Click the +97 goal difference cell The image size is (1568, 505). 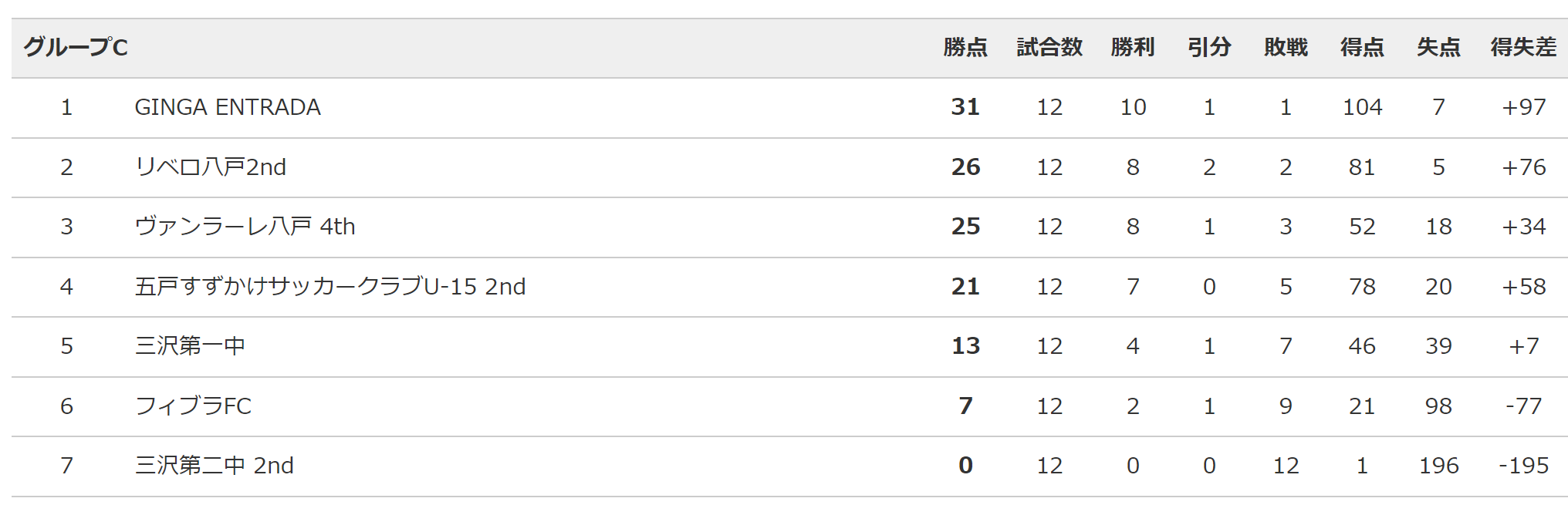1524,107
